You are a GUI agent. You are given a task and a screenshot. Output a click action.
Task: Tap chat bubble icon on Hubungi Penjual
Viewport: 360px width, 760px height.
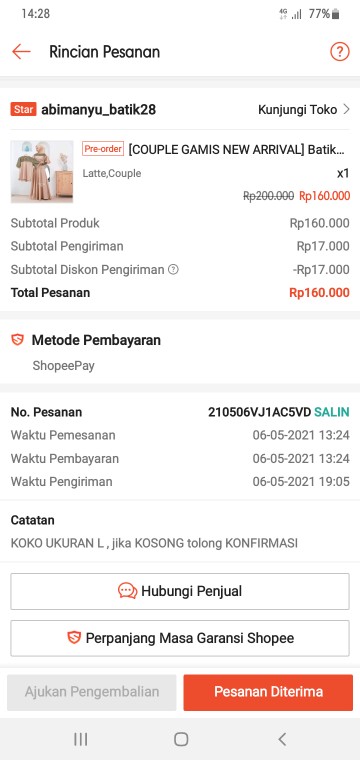click(127, 591)
